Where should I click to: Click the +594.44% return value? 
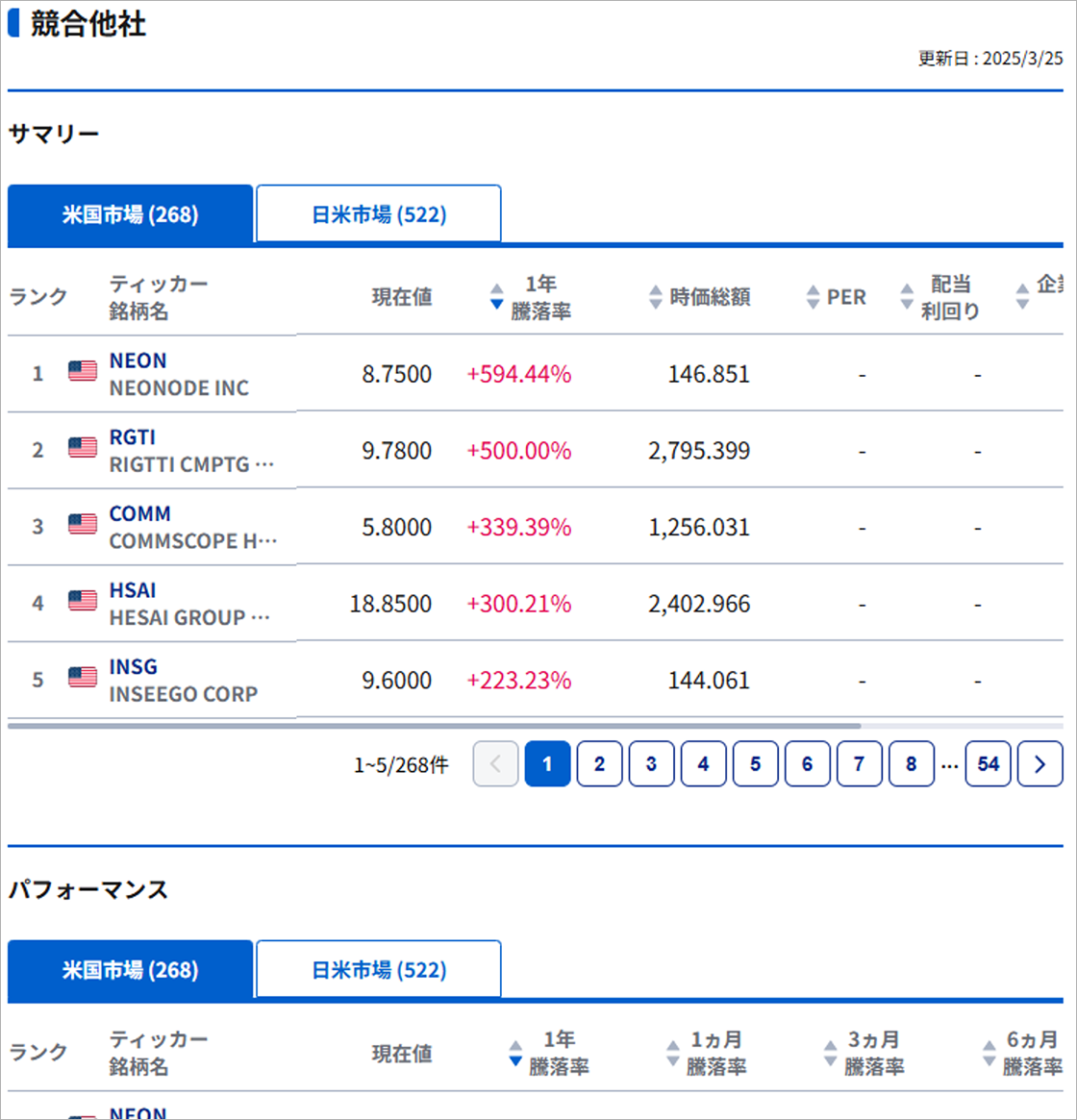[x=519, y=374]
